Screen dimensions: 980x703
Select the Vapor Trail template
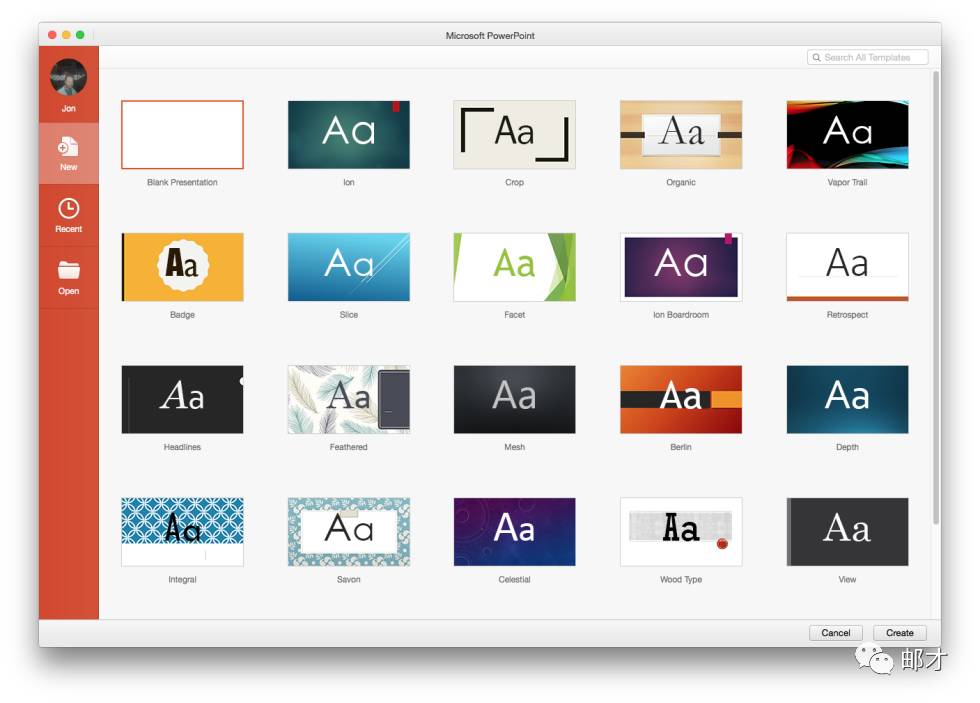tap(847, 135)
